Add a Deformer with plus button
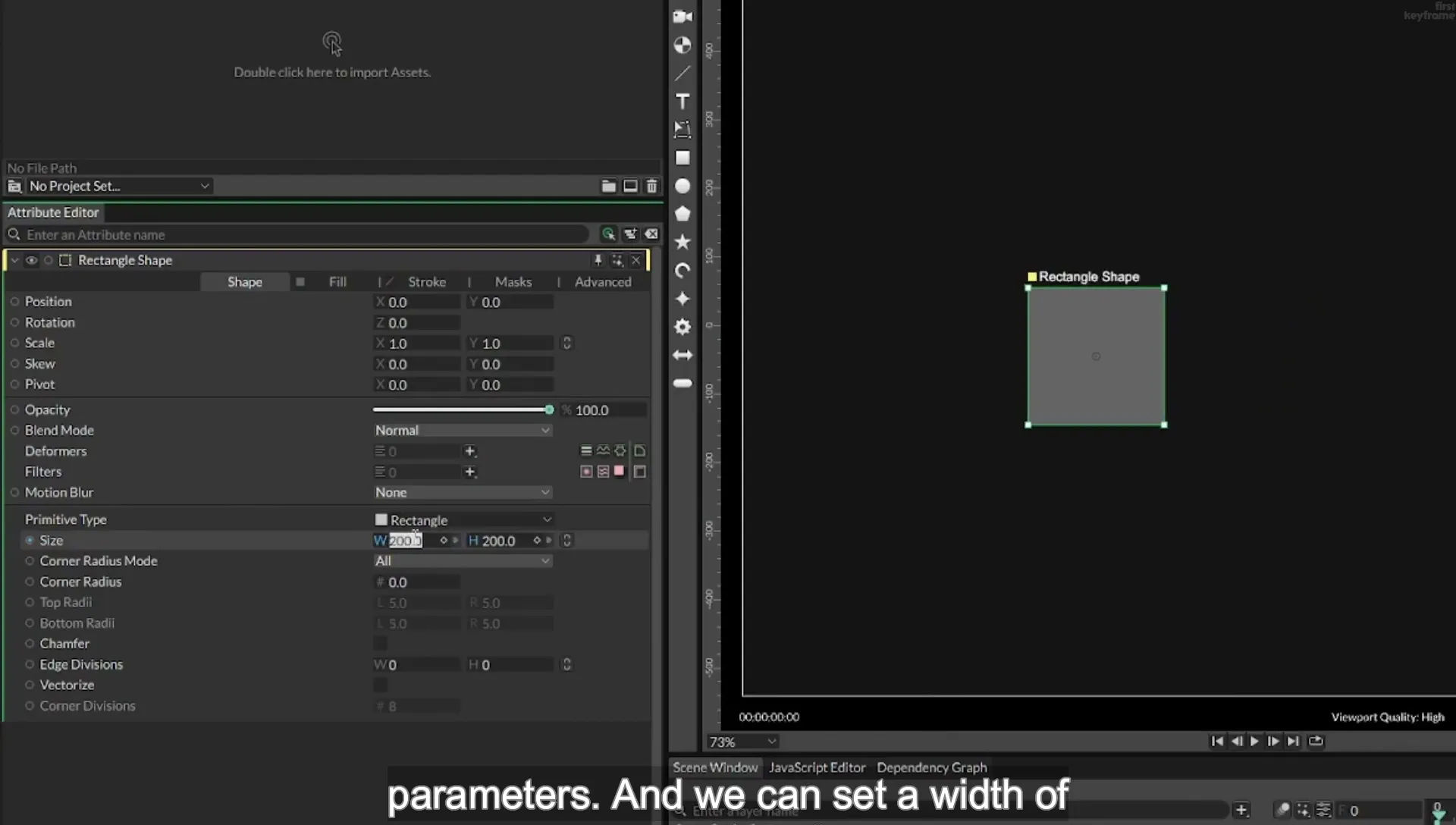Image resolution: width=1456 pixels, height=825 pixels. pos(470,451)
